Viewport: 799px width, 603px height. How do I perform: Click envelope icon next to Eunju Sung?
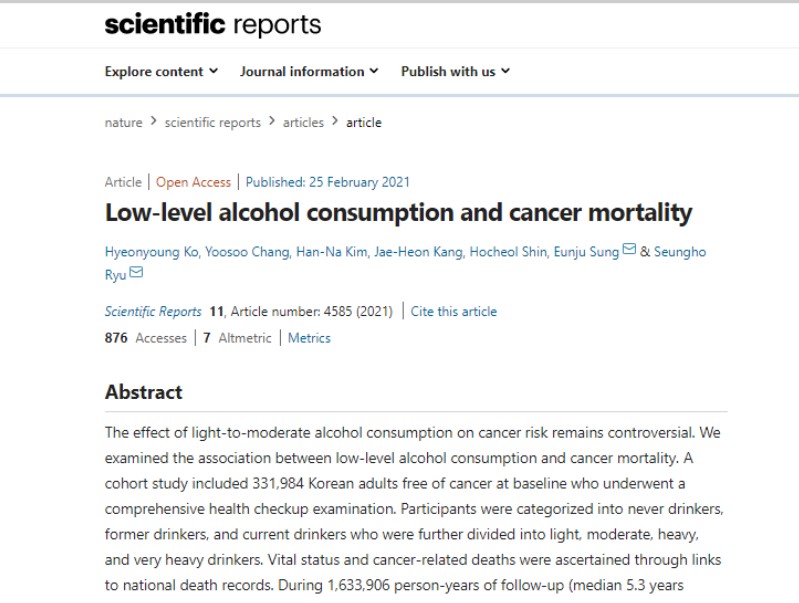[629, 251]
